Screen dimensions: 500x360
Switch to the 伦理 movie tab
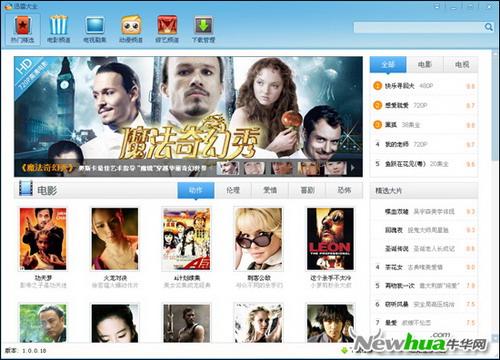[233, 190]
